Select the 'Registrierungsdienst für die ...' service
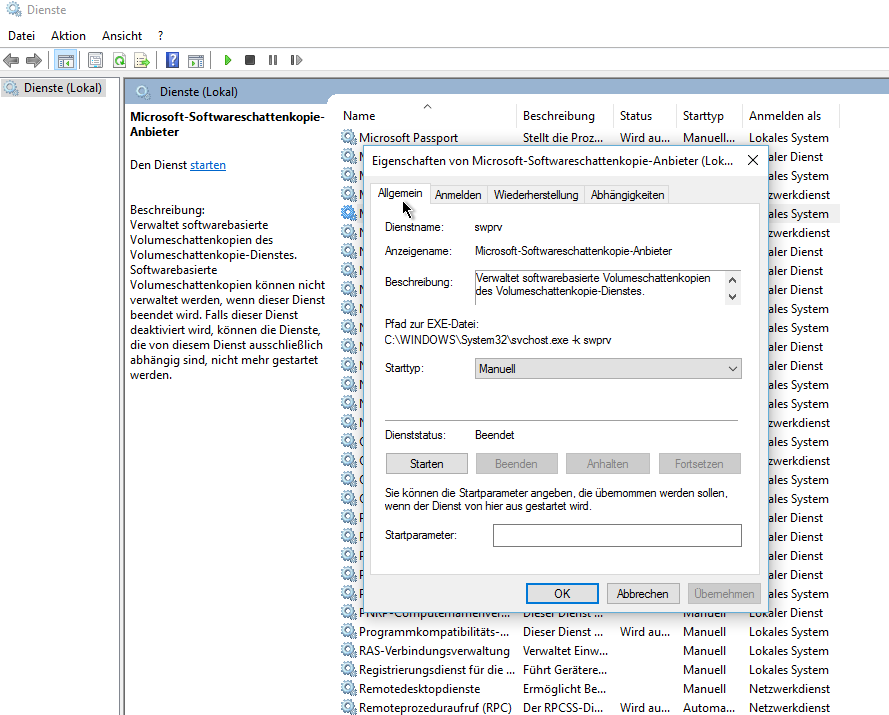 pyautogui.click(x=437, y=670)
